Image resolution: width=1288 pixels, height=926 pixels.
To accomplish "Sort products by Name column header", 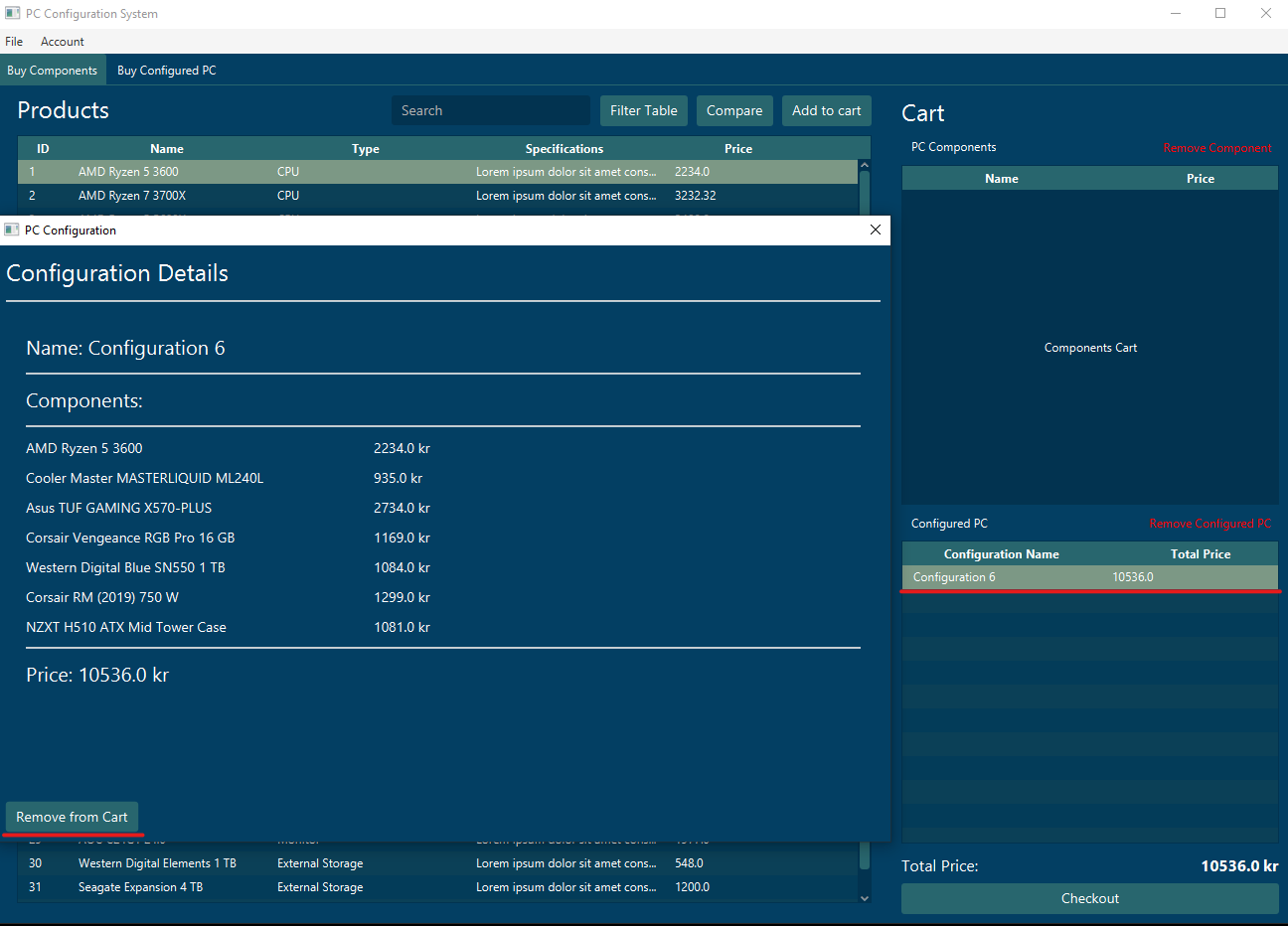I will coord(167,148).
